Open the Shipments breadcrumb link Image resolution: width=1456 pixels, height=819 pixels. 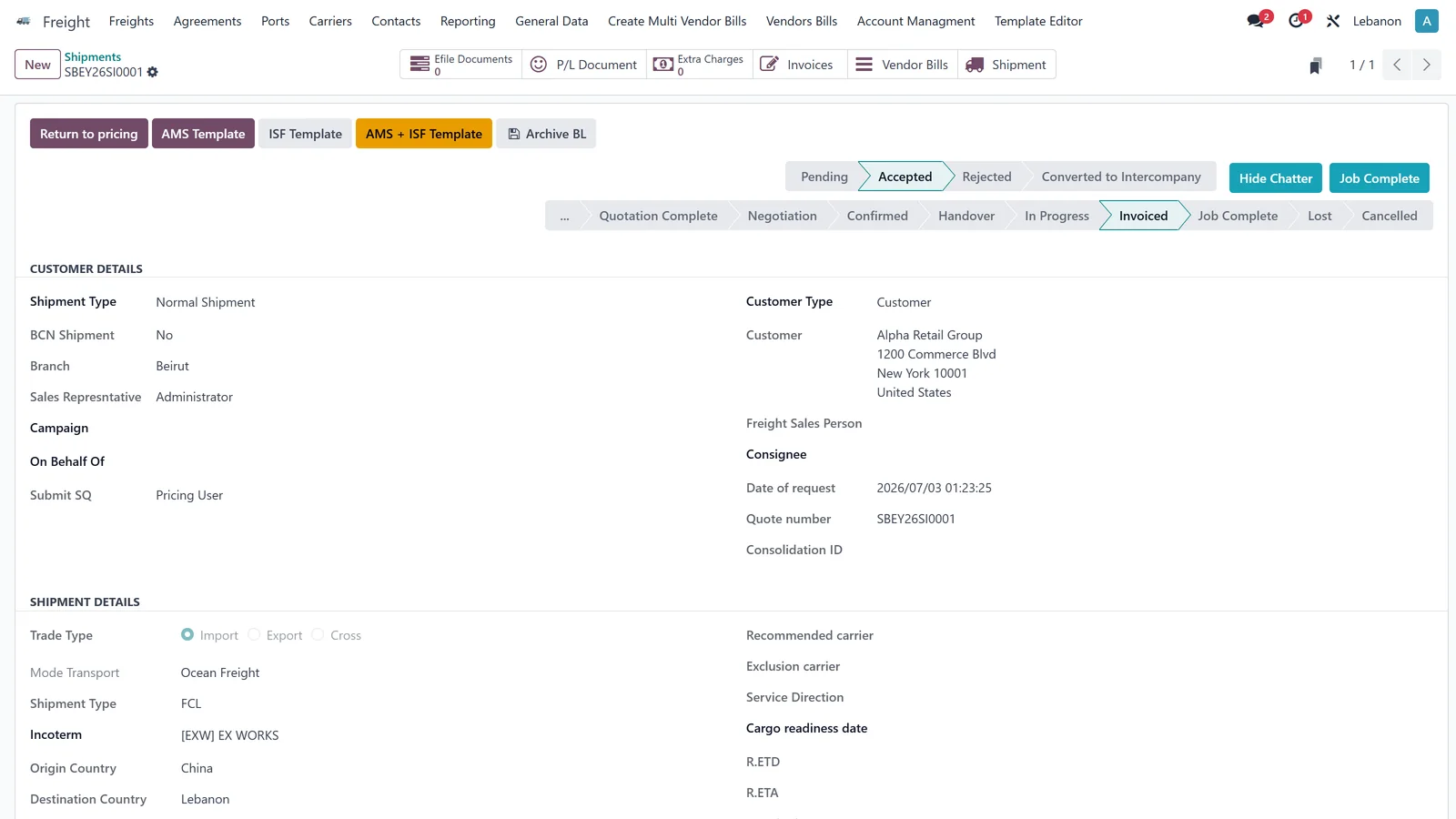pos(93,56)
